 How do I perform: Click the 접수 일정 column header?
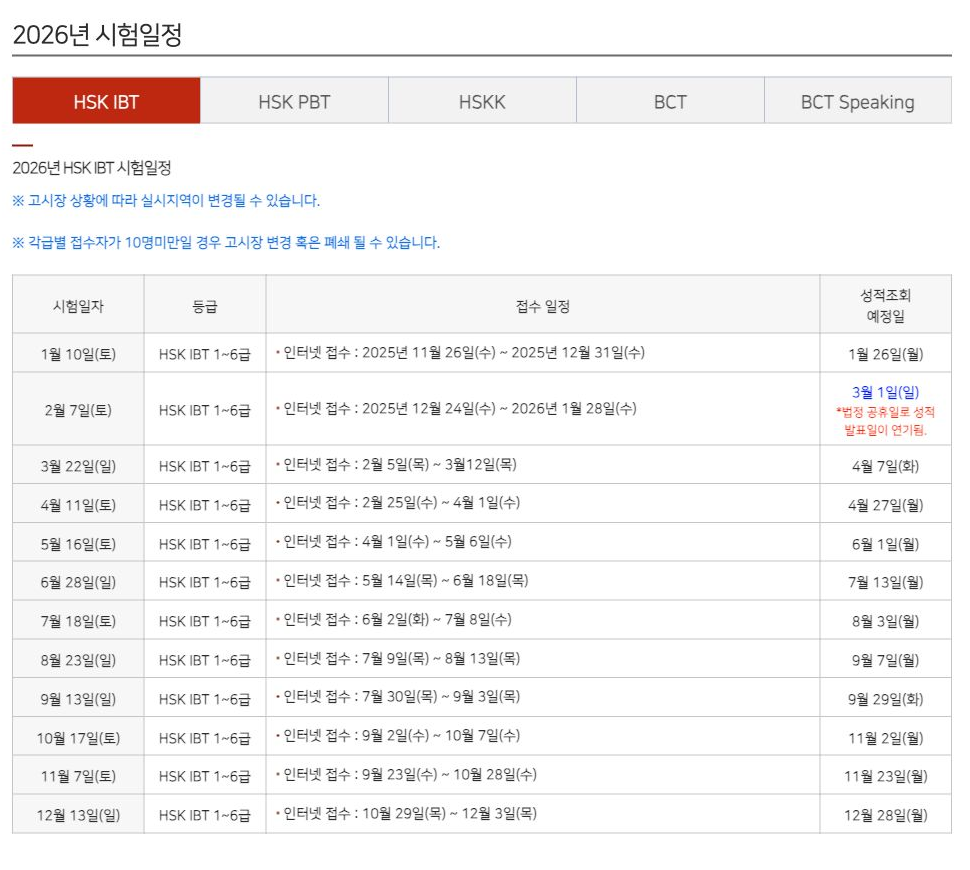pyautogui.click(x=543, y=305)
